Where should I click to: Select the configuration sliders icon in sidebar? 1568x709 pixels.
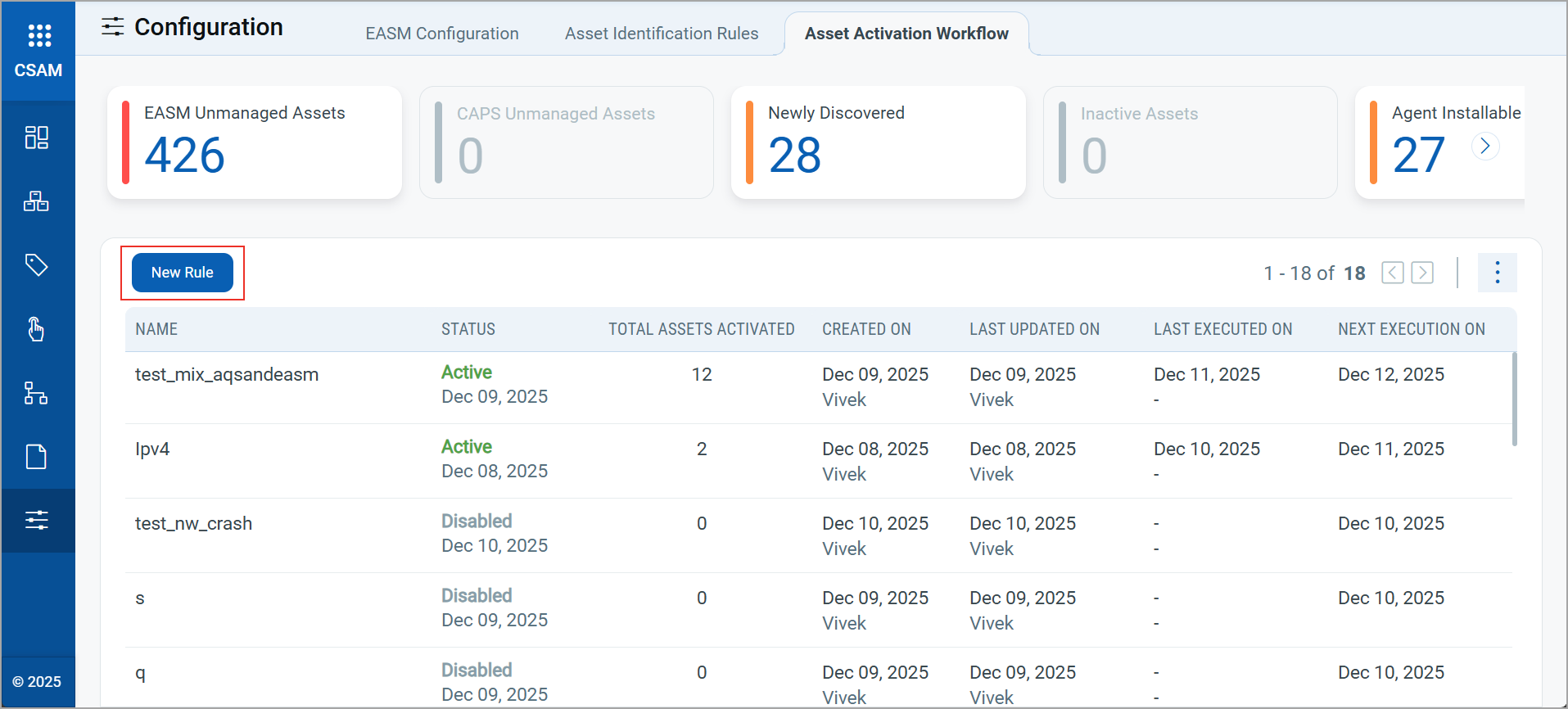click(37, 521)
